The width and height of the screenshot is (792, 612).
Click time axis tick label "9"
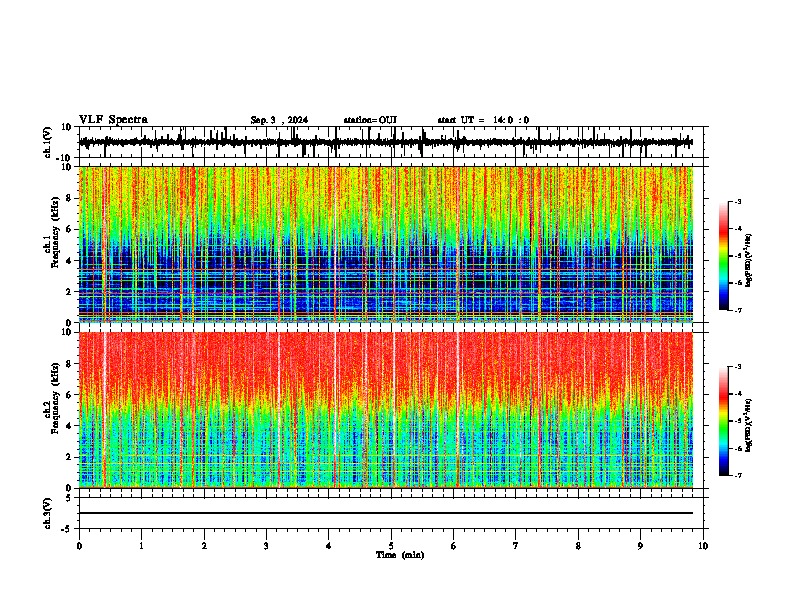[640, 546]
